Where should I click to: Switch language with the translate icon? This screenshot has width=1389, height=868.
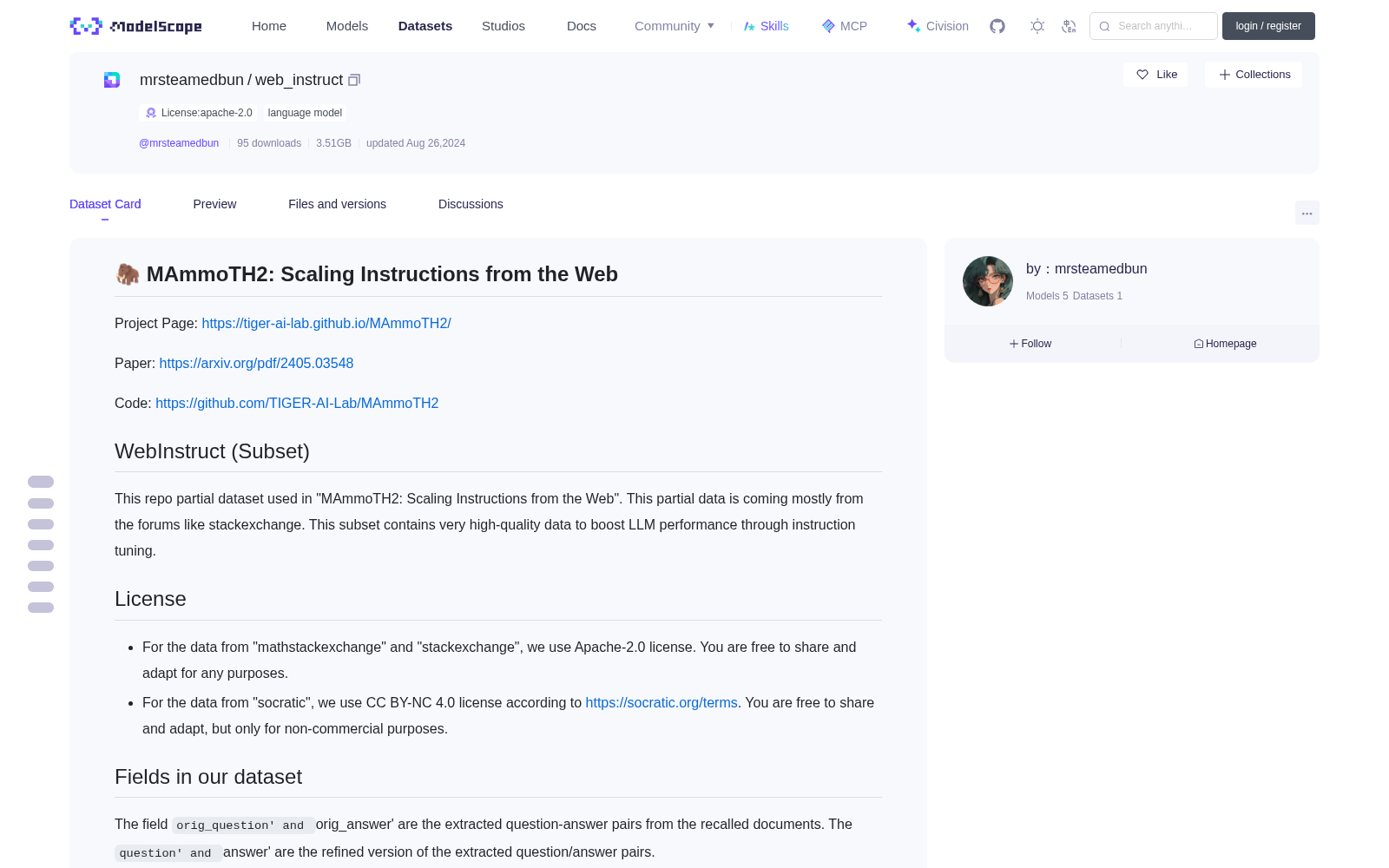tap(1069, 26)
